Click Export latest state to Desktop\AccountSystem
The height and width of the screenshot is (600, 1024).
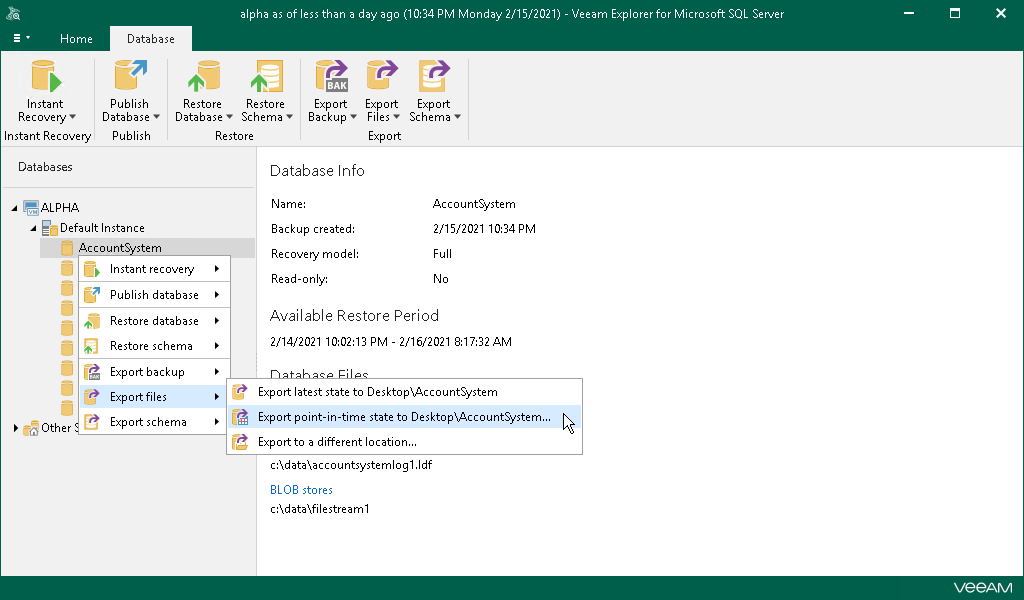click(404, 392)
